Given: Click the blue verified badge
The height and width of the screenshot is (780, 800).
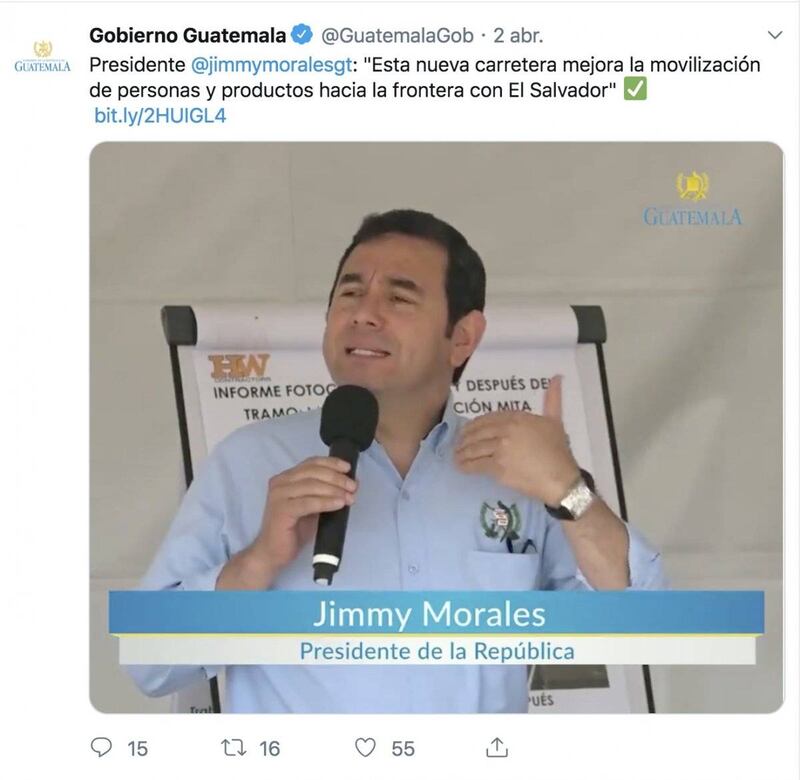Looking at the screenshot, I should point(302,35).
